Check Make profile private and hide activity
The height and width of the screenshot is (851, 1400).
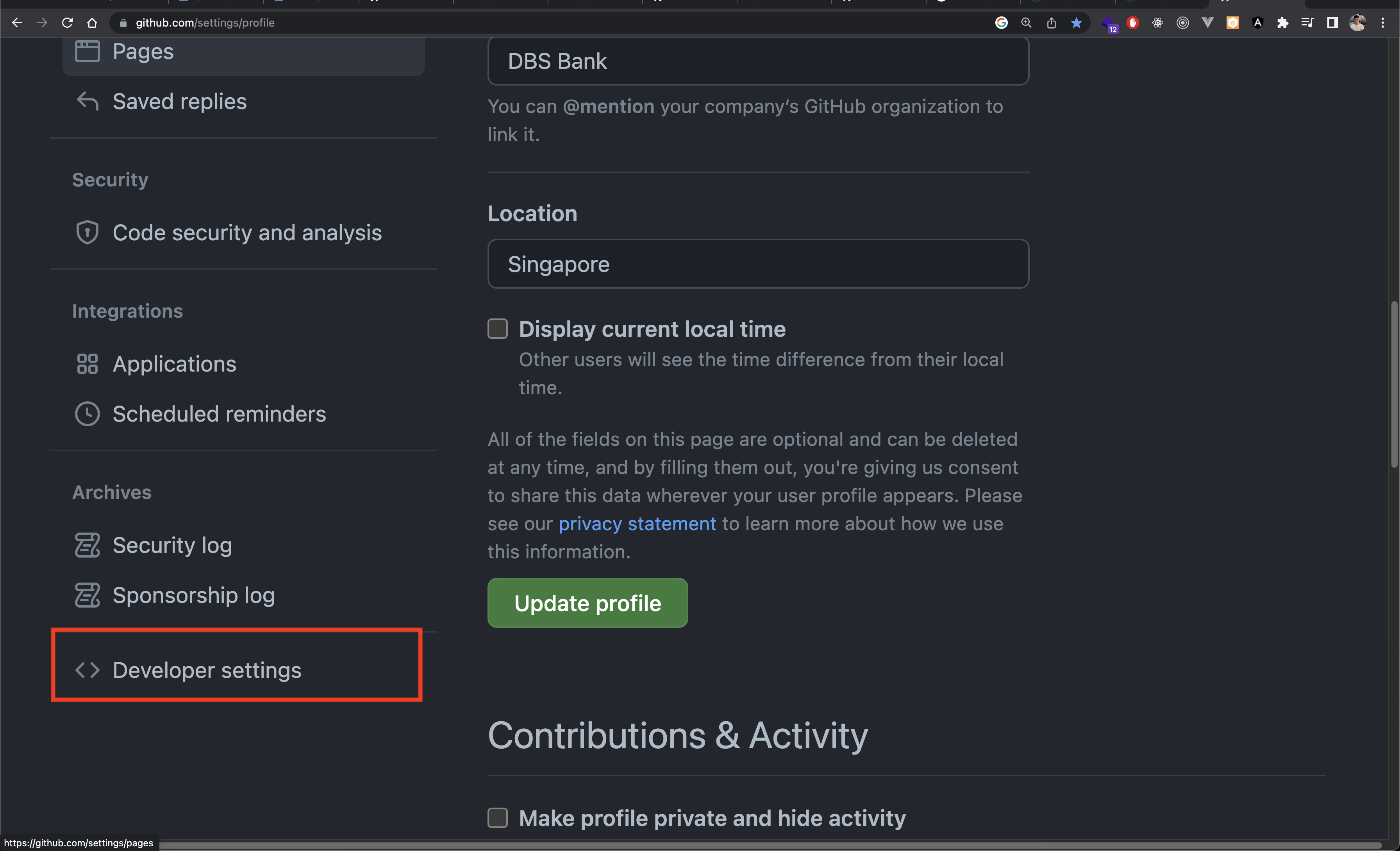pos(497,818)
